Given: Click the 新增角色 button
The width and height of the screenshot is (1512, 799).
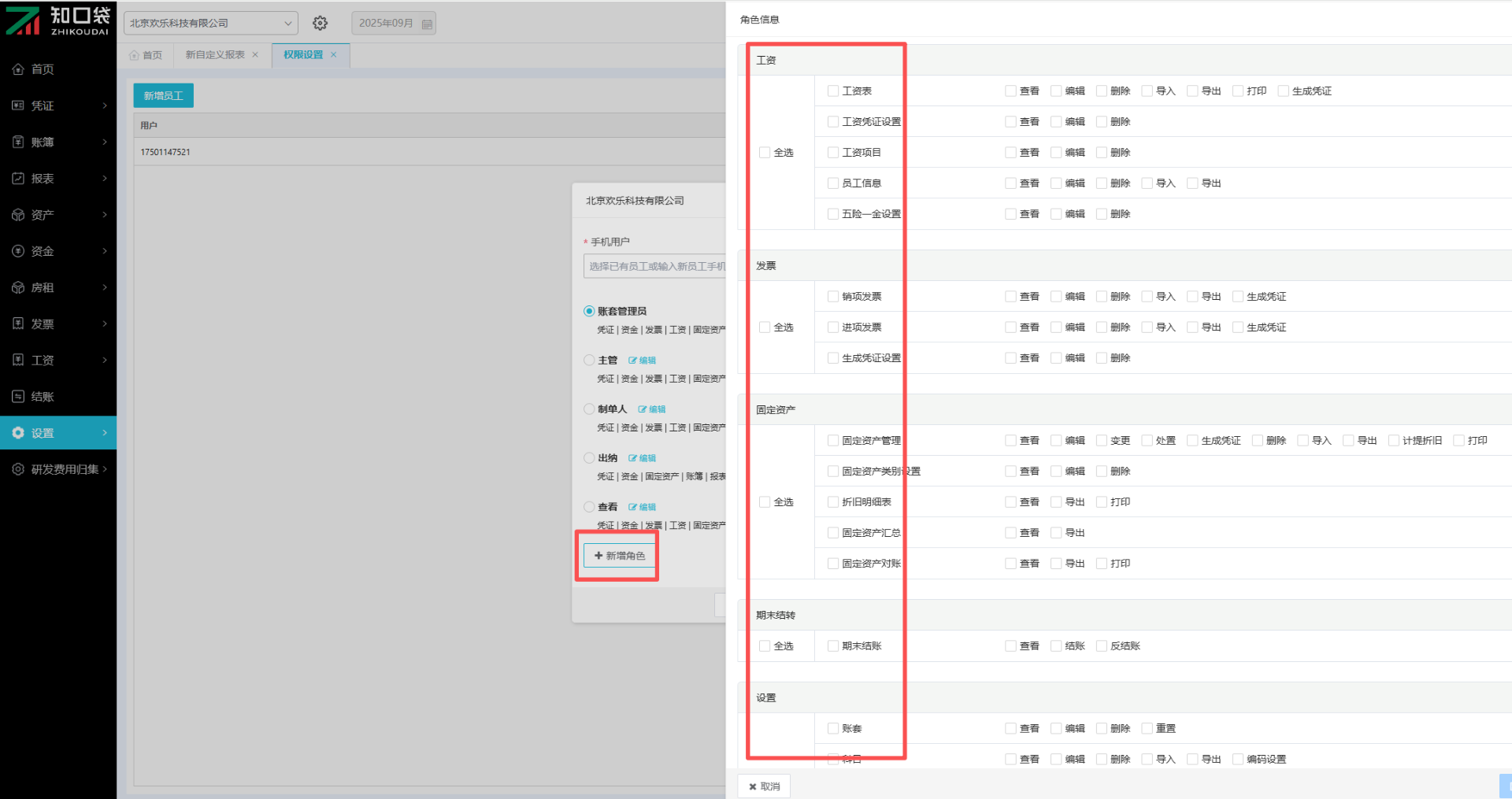Looking at the screenshot, I should pyautogui.click(x=620, y=556).
